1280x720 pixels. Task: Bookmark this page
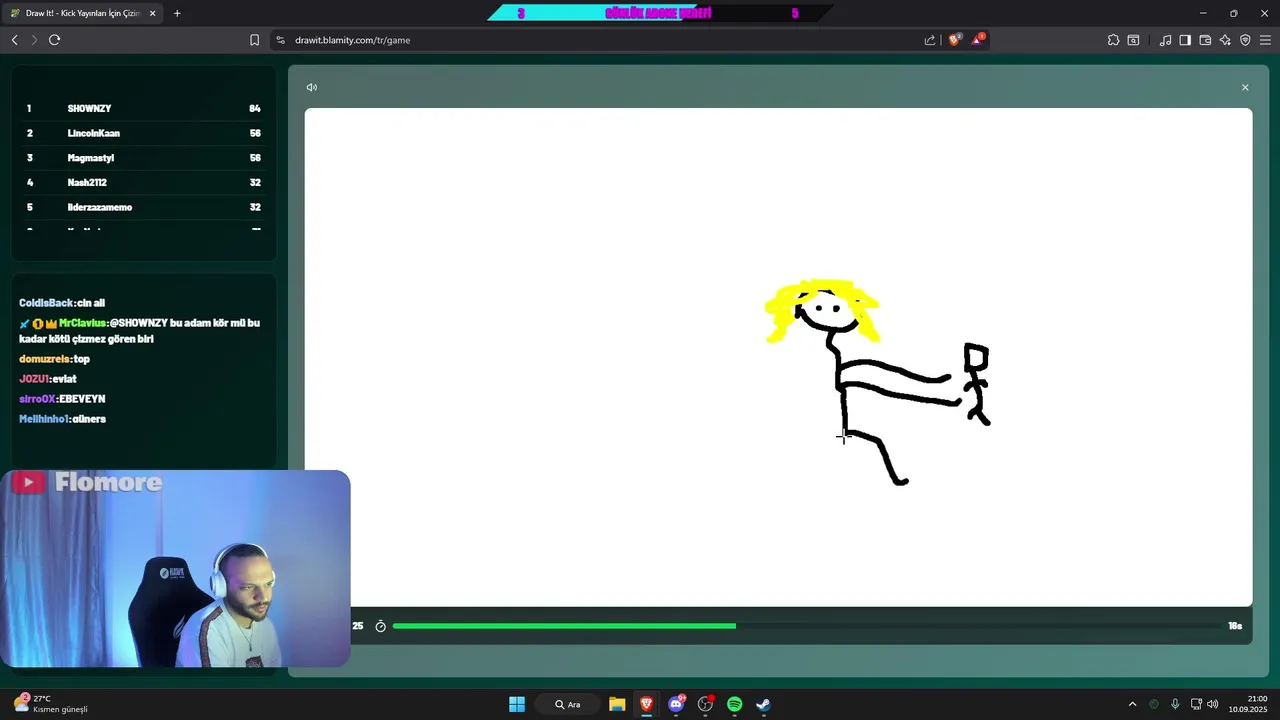[255, 40]
